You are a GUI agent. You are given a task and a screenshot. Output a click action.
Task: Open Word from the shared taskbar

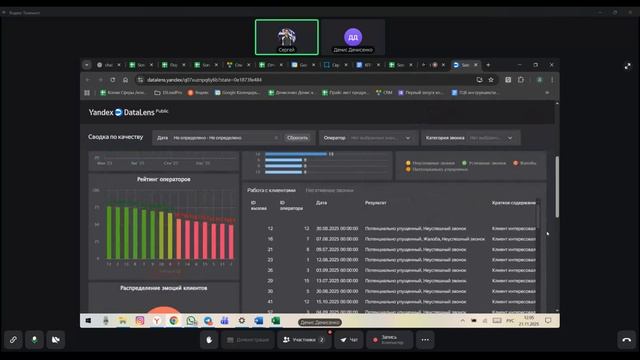(259, 321)
